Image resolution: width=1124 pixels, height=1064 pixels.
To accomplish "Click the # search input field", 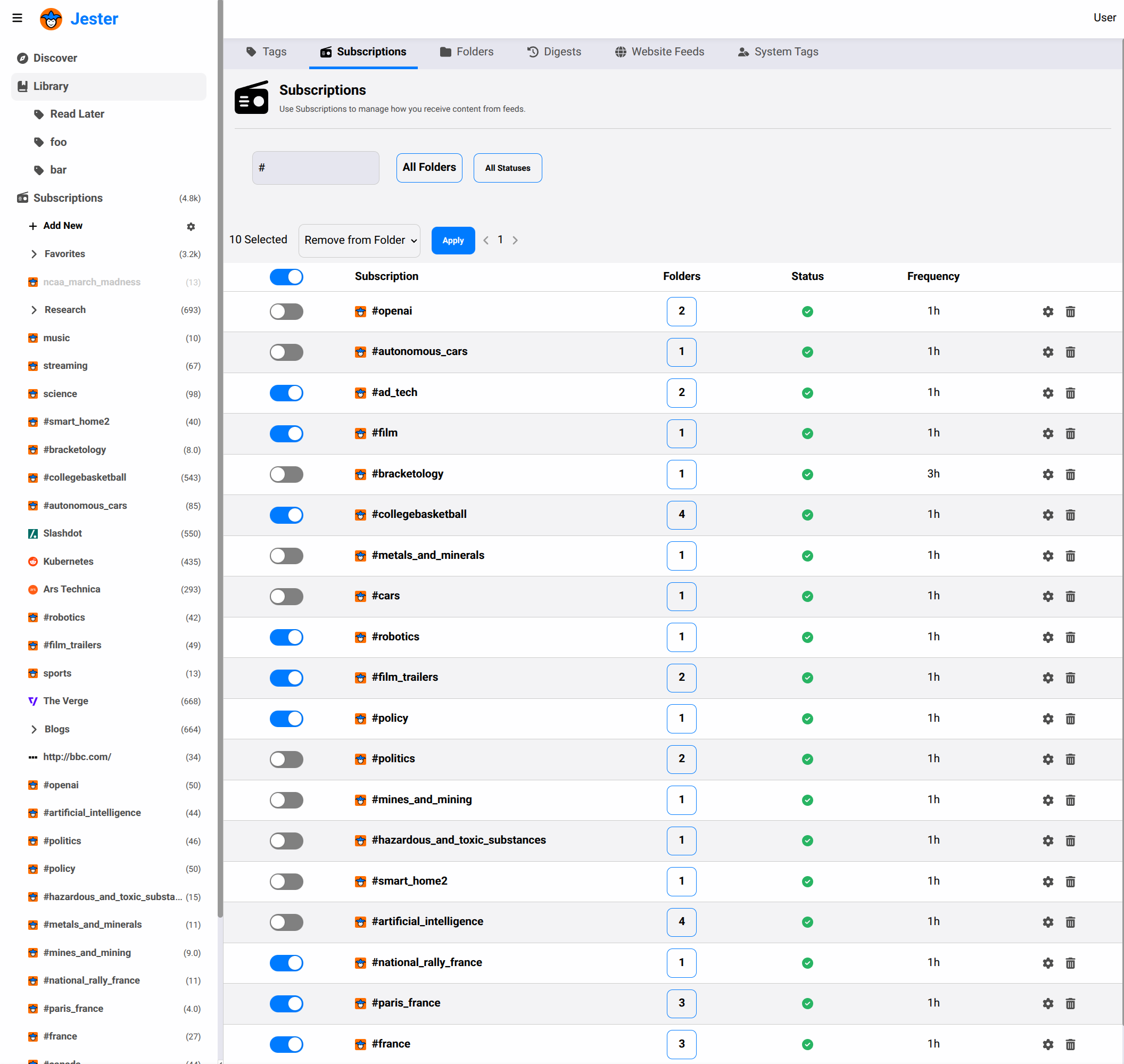I will tap(315, 168).
